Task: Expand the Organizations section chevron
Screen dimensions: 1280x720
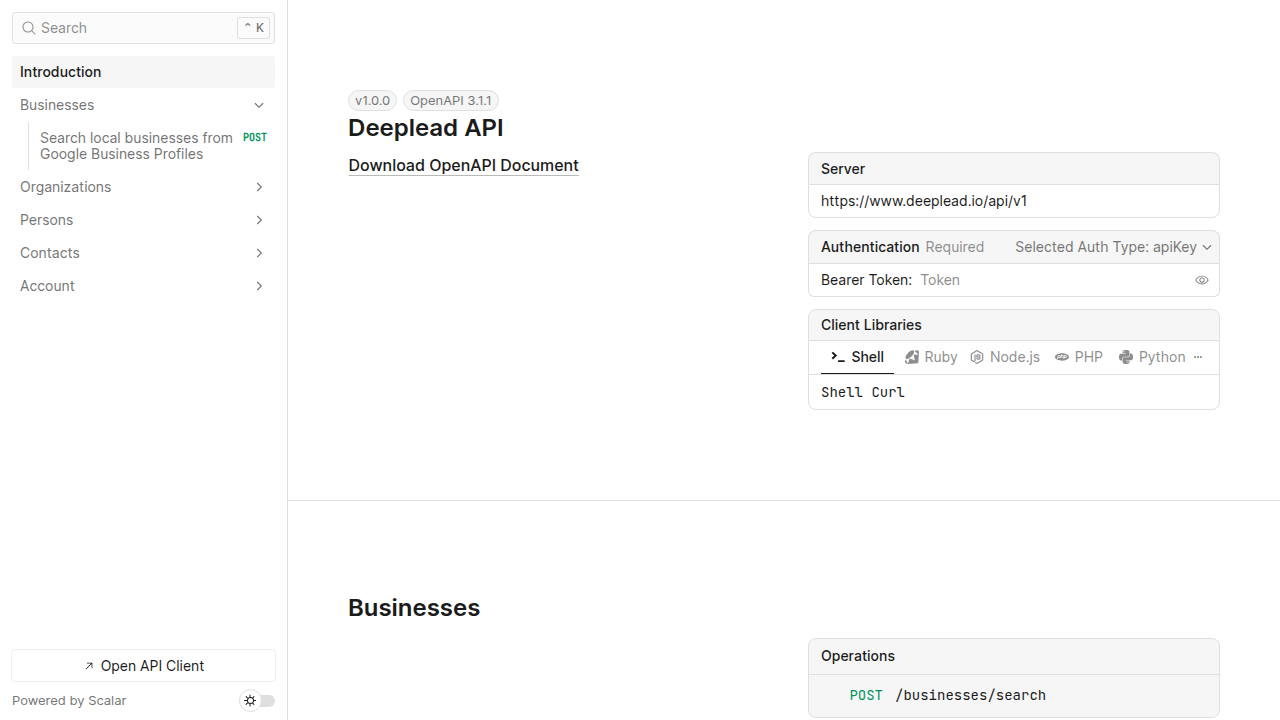Action: pyautogui.click(x=259, y=187)
